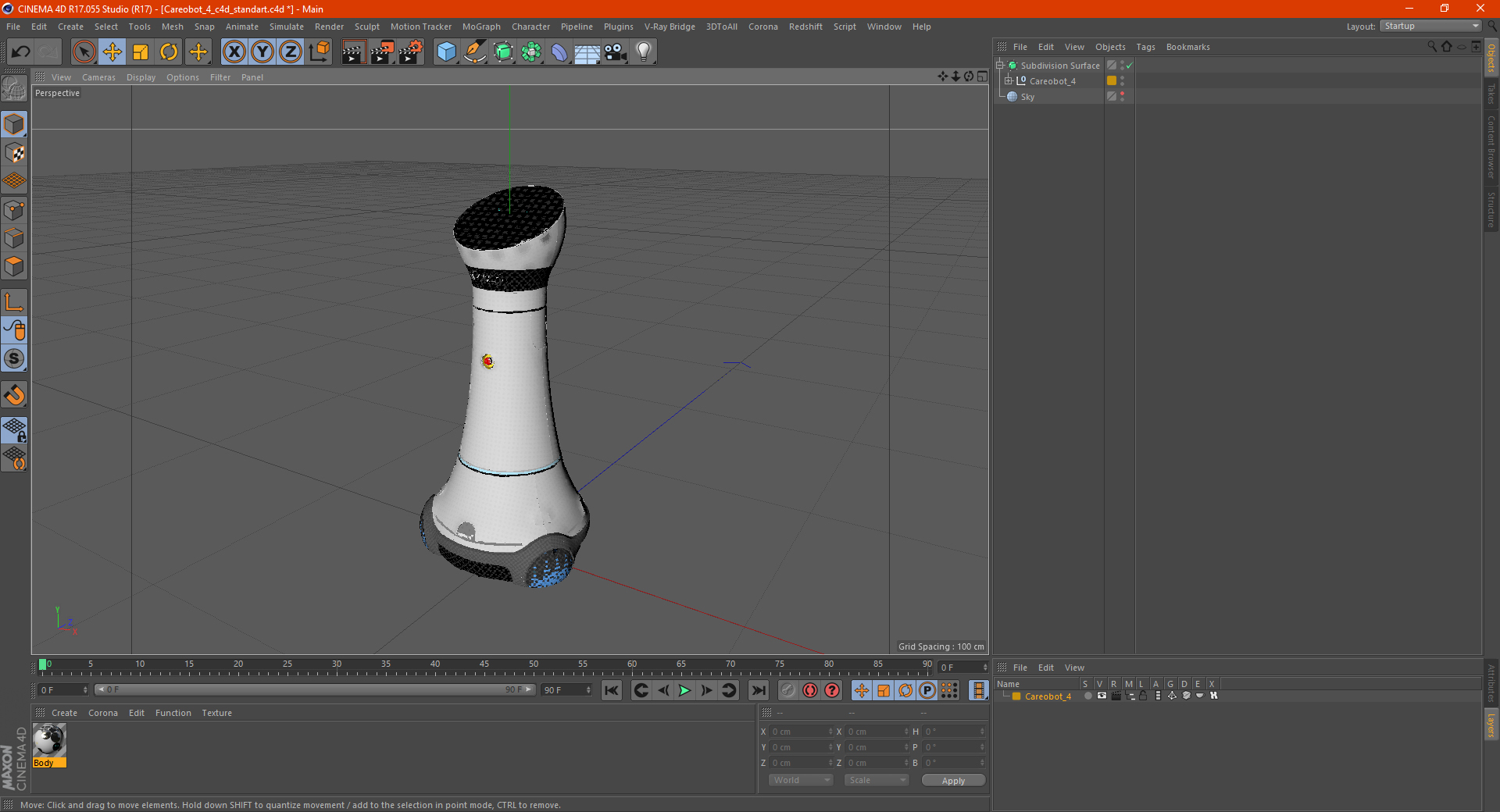Image resolution: width=1500 pixels, height=812 pixels.
Task: Add a Subdivision Surface generator
Action: (x=503, y=52)
